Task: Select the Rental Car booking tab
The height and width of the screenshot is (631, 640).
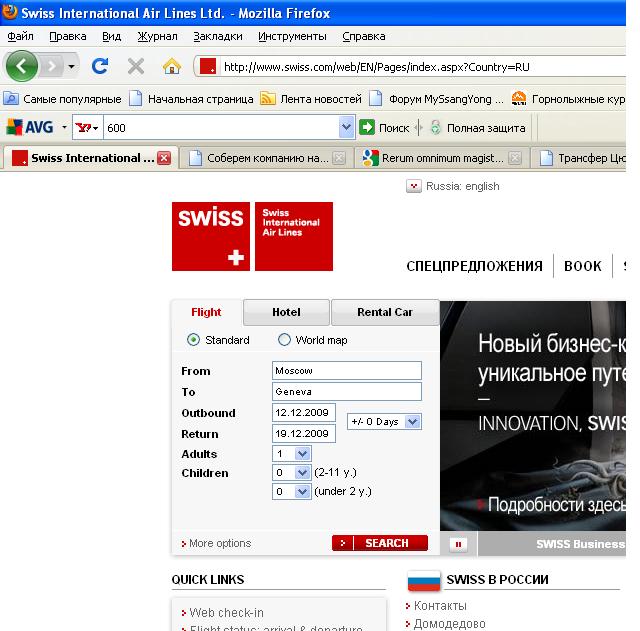Action: 385,312
